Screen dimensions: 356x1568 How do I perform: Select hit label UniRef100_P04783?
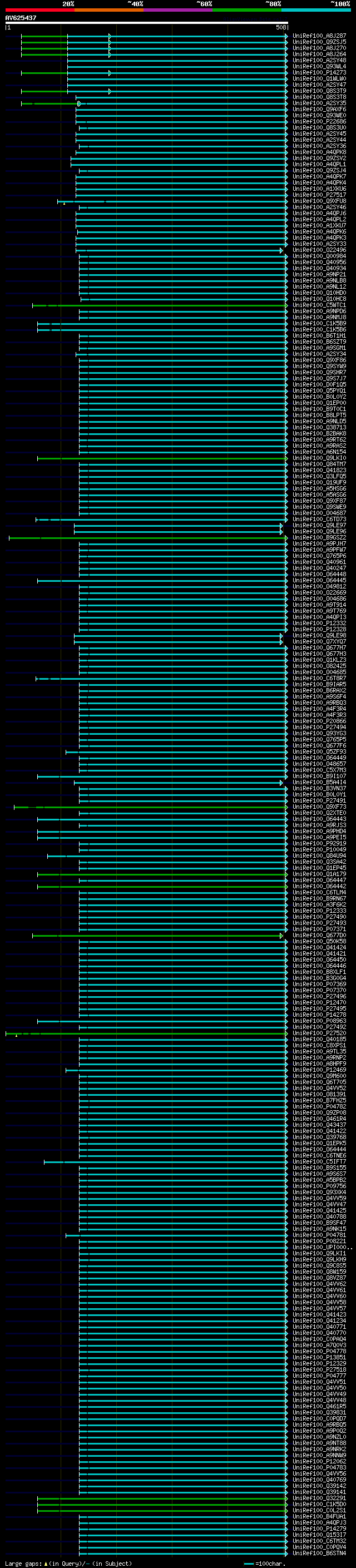click(319, 1467)
